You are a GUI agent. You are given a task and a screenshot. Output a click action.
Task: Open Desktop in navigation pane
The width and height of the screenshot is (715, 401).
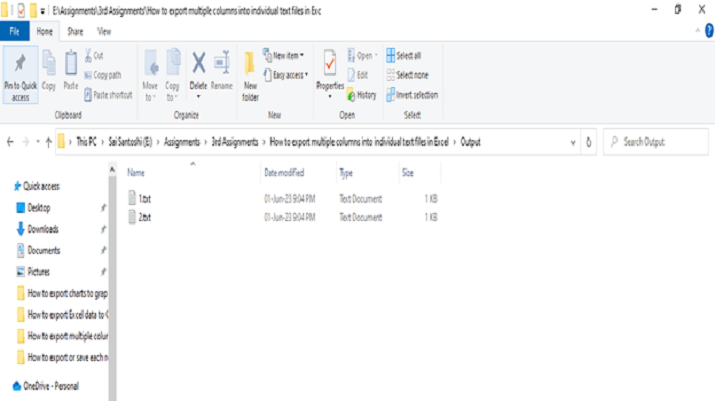tap(33, 208)
